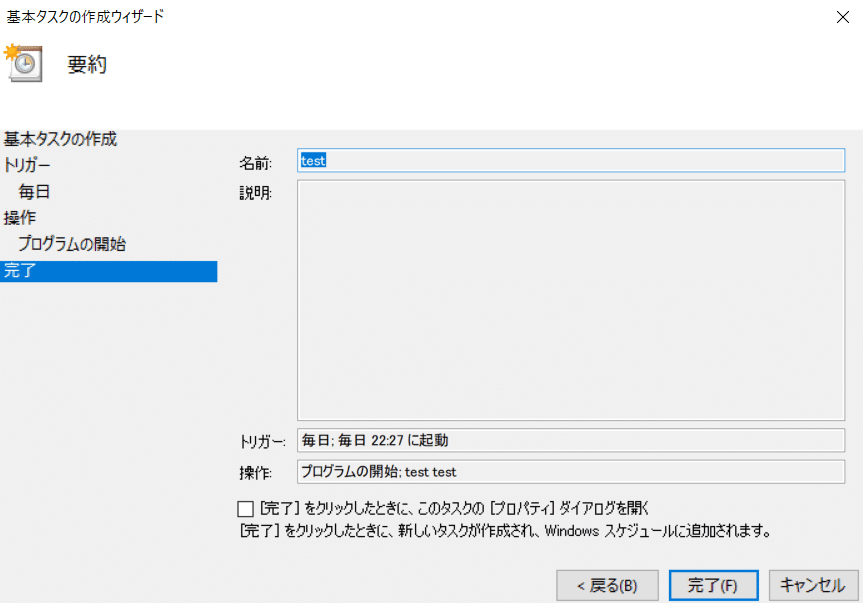Click the task wizard clock icon

click(x=23, y=63)
